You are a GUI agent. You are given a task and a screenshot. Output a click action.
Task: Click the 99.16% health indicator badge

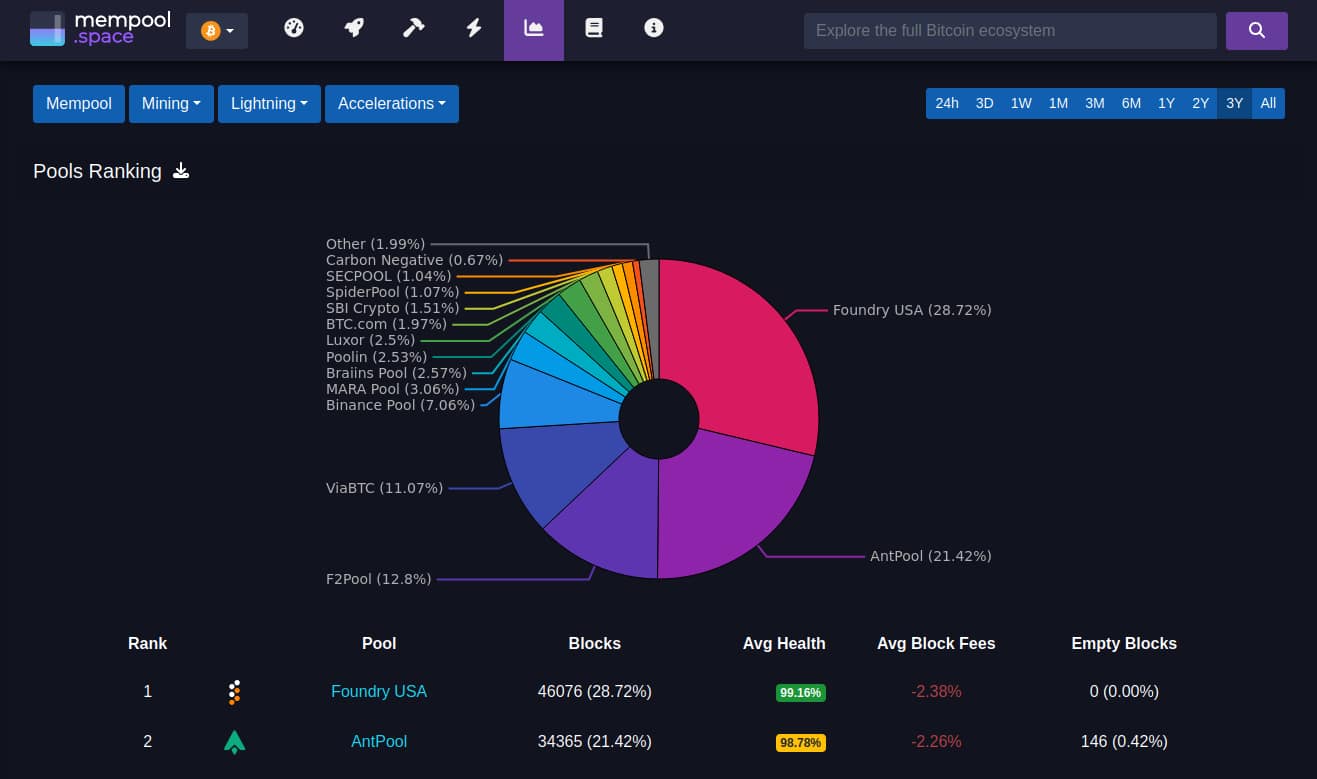coord(800,692)
